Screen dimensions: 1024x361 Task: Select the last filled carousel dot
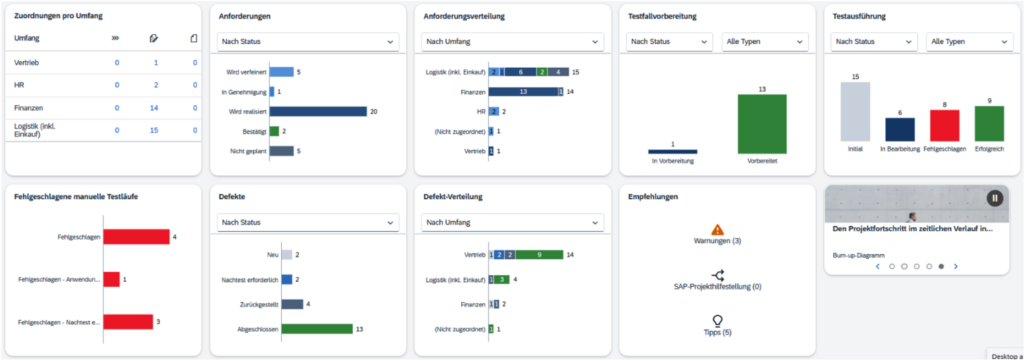point(941,266)
